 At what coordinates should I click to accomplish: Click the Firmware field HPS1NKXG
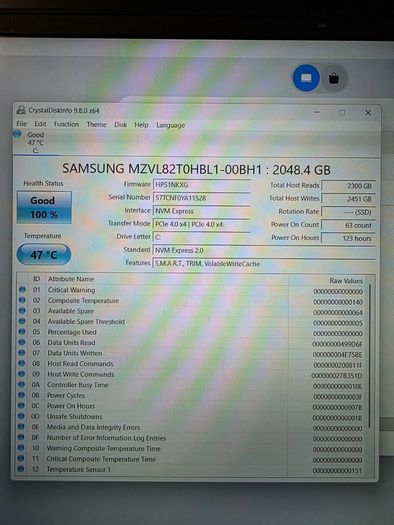202,185
